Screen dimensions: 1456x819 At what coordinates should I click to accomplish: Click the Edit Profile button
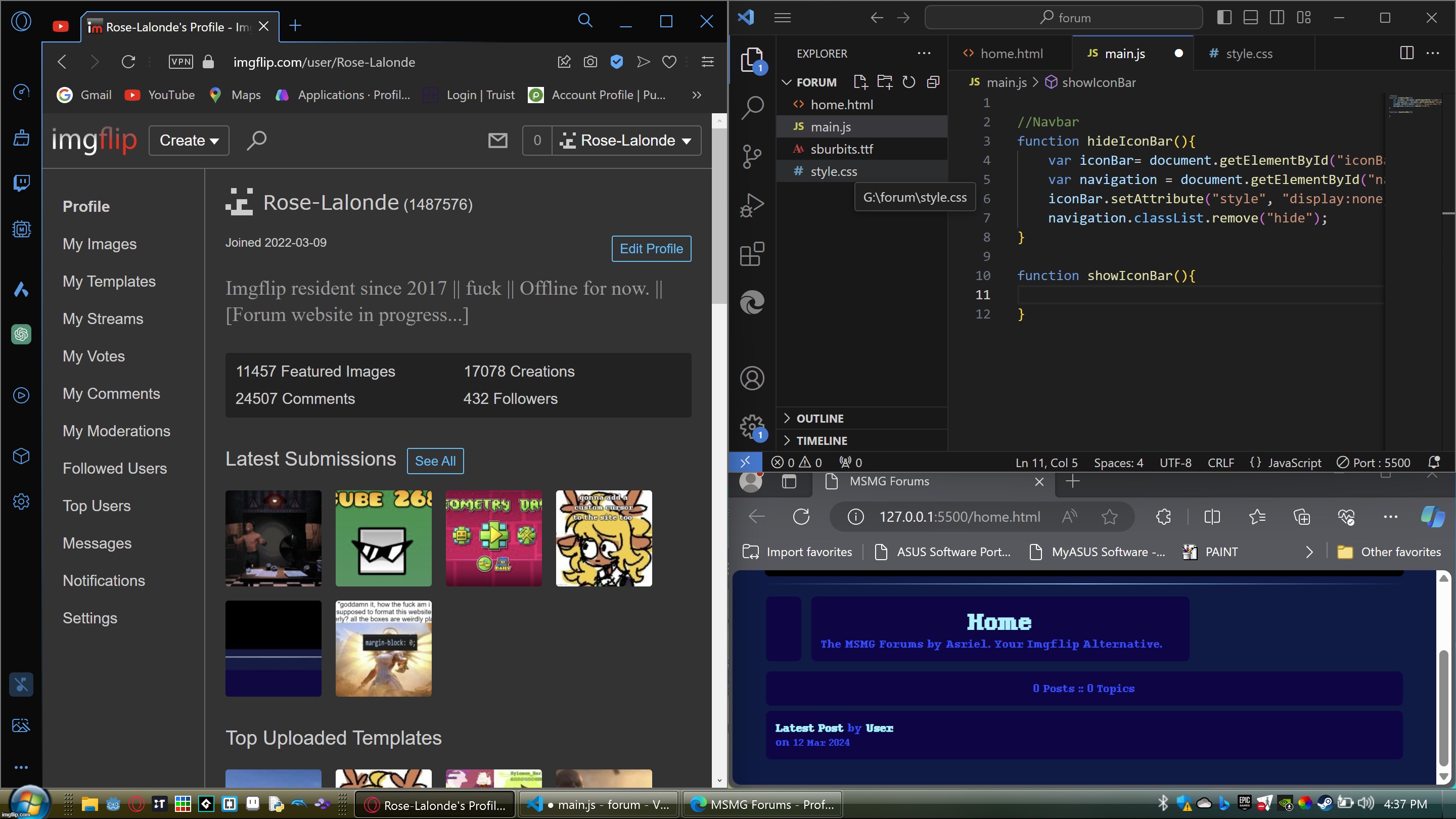click(x=651, y=249)
